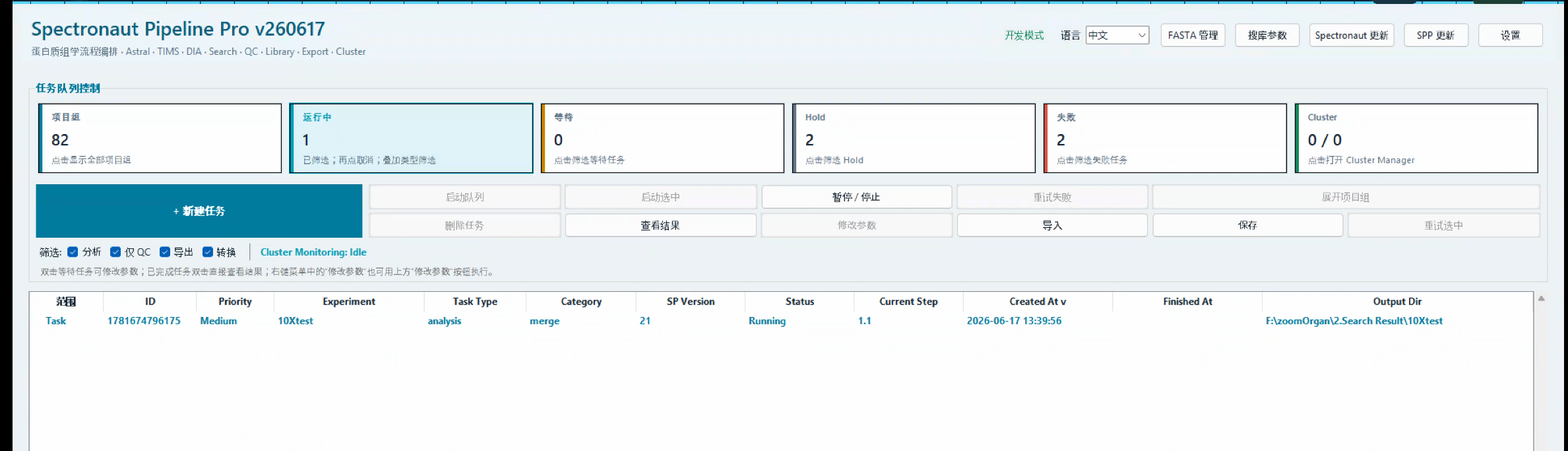The width and height of the screenshot is (1568, 451).
Task: Open the 语言 language dropdown
Action: 1117,35
